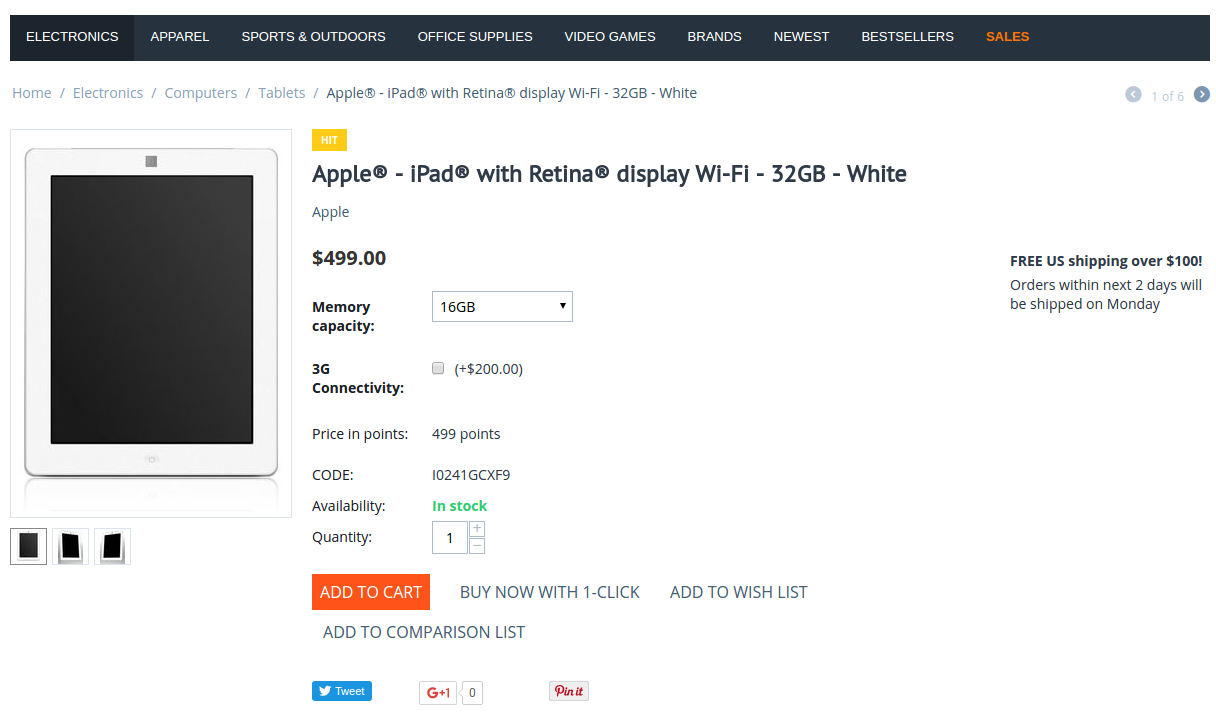Add product to wish list
Viewport: 1216px width, 721px height.
[739, 592]
